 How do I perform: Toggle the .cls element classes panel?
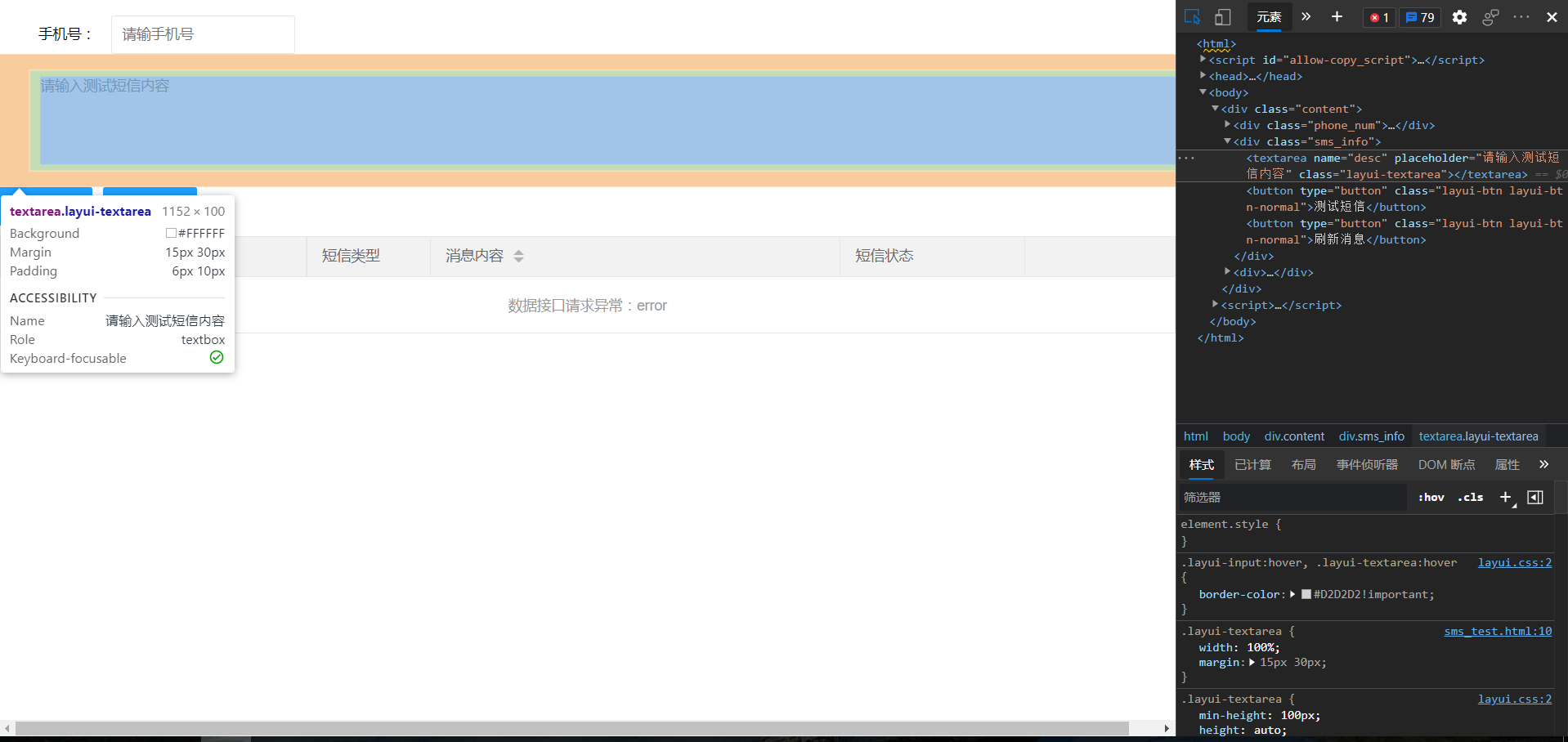pos(1471,497)
